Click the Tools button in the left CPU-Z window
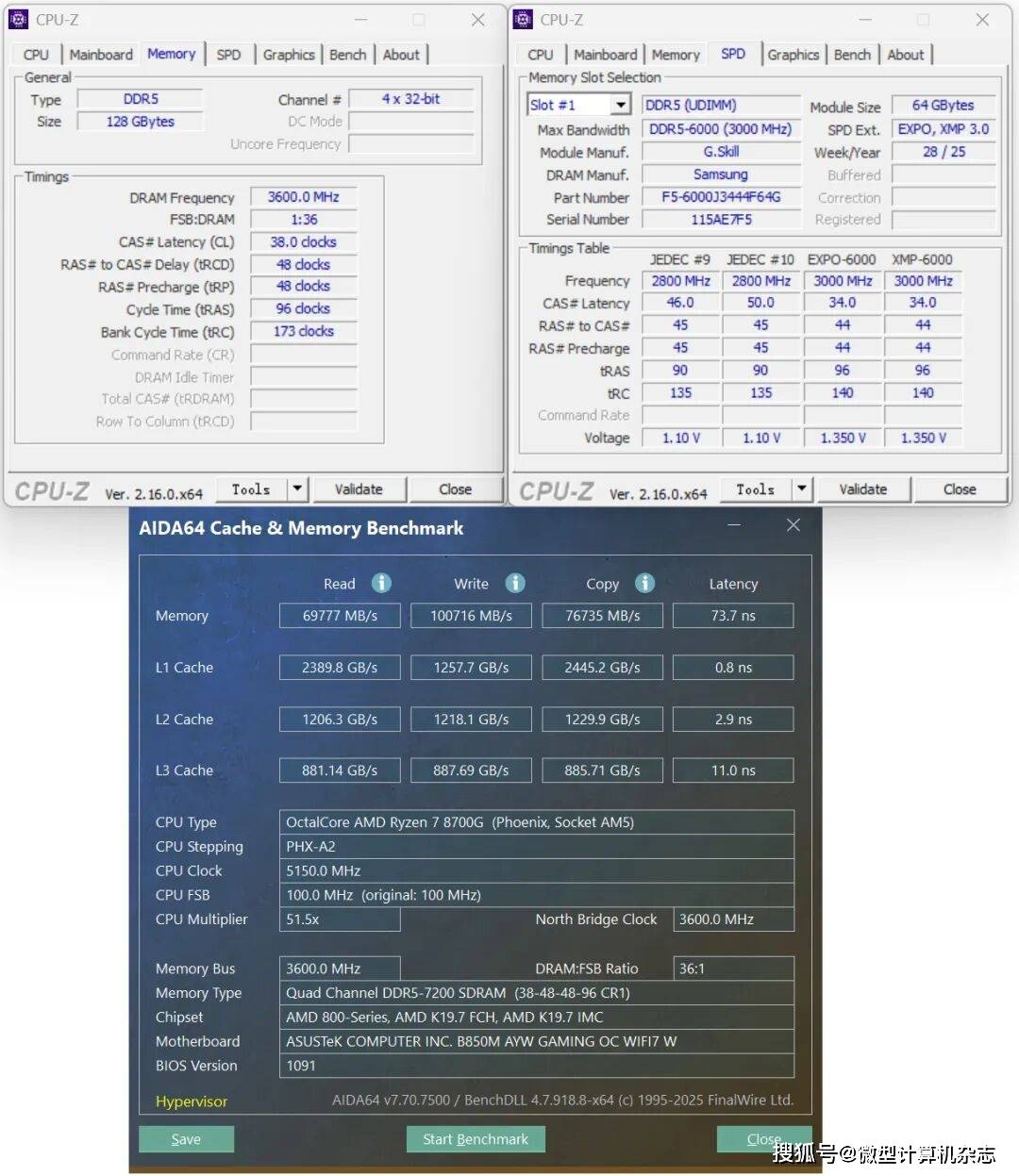Viewport: 1019px width, 1176px height. click(x=252, y=489)
